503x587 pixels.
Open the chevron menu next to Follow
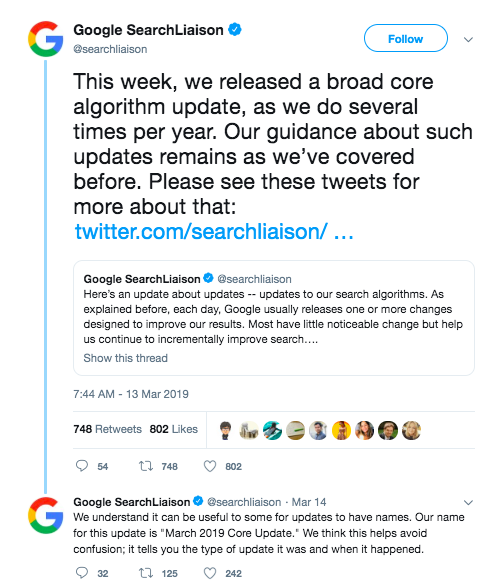point(468,39)
